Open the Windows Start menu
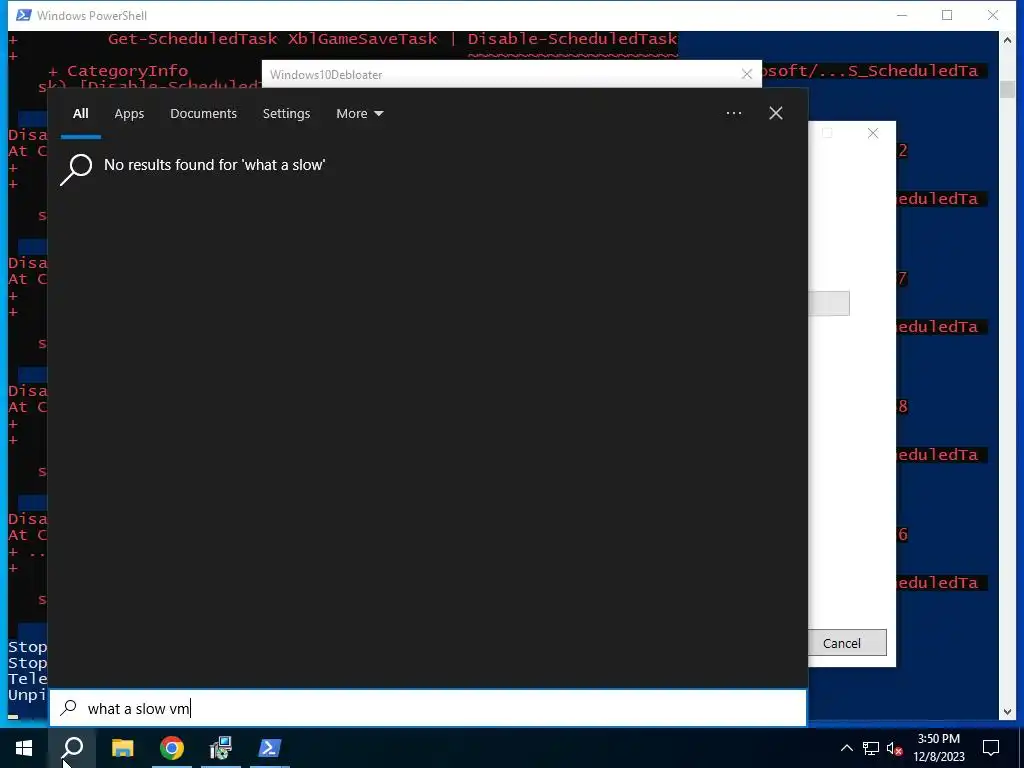 coord(24,748)
